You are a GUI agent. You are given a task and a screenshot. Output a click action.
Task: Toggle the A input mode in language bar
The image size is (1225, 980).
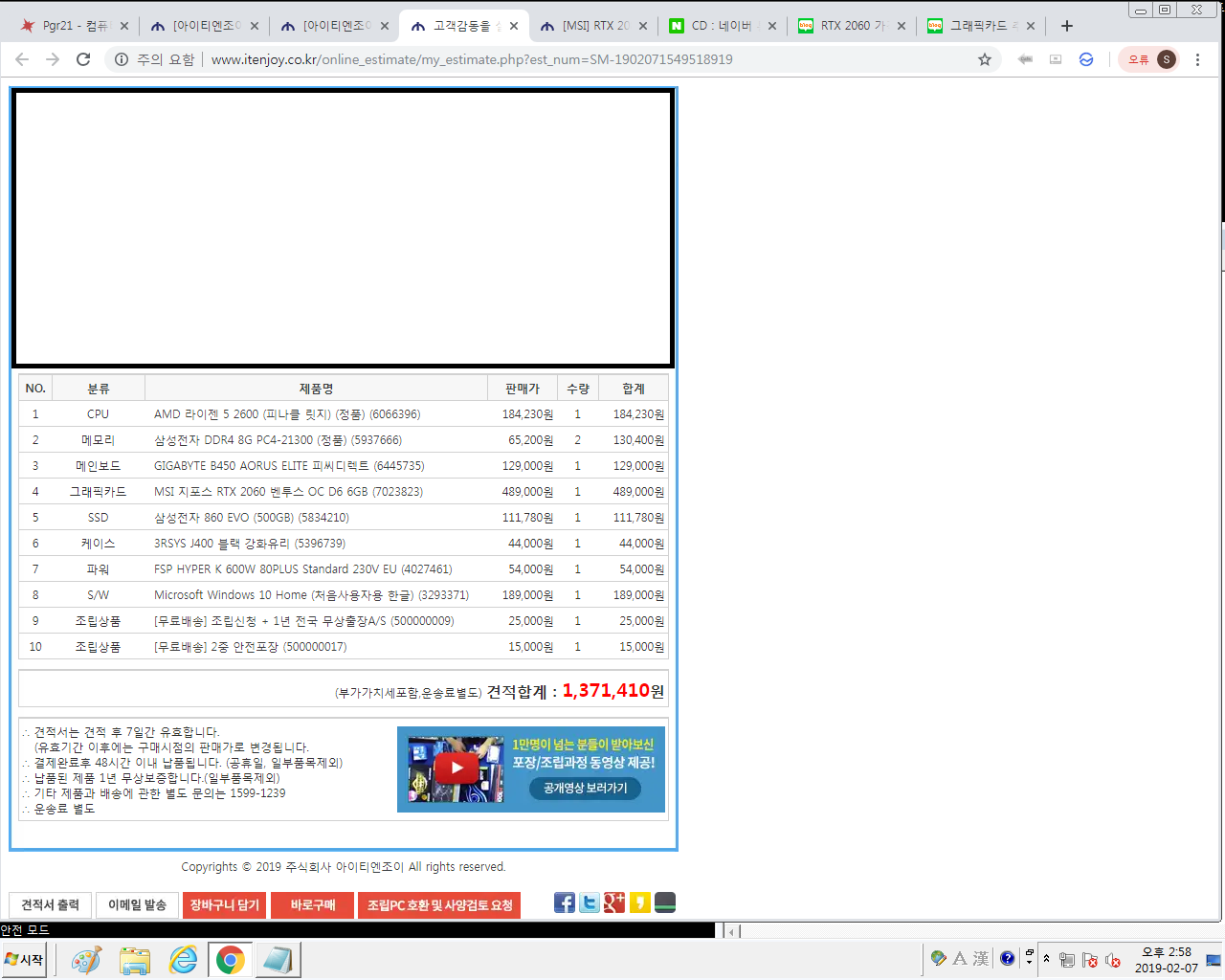tap(959, 958)
